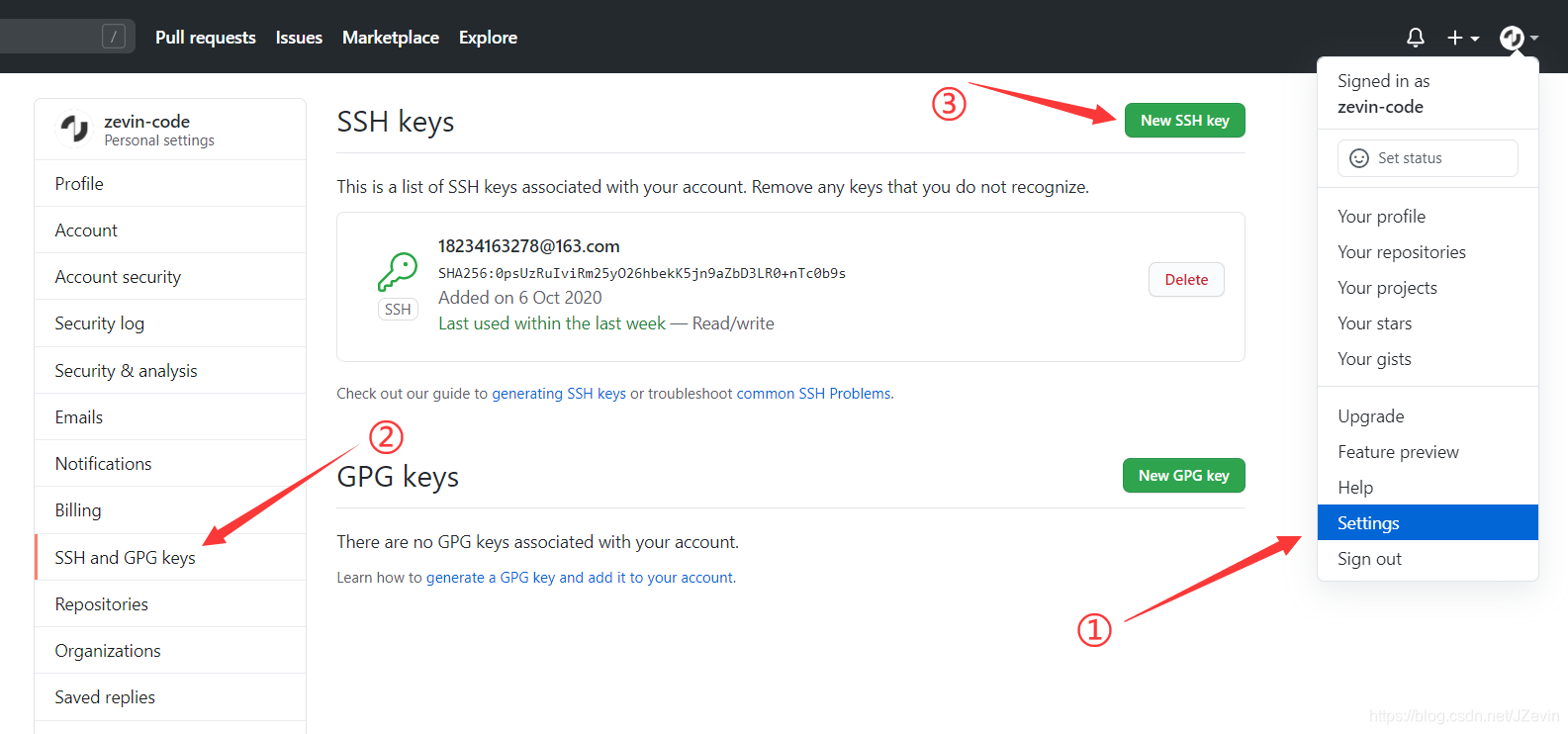Open Marketplace from top navigation
The image size is (1568, 734).
click(x=391, y=38)
